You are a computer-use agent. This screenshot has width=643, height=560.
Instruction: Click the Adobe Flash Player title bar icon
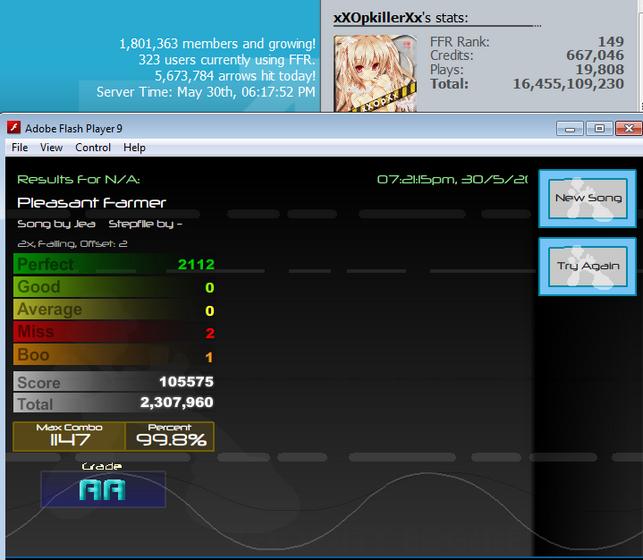click(14, 127)
